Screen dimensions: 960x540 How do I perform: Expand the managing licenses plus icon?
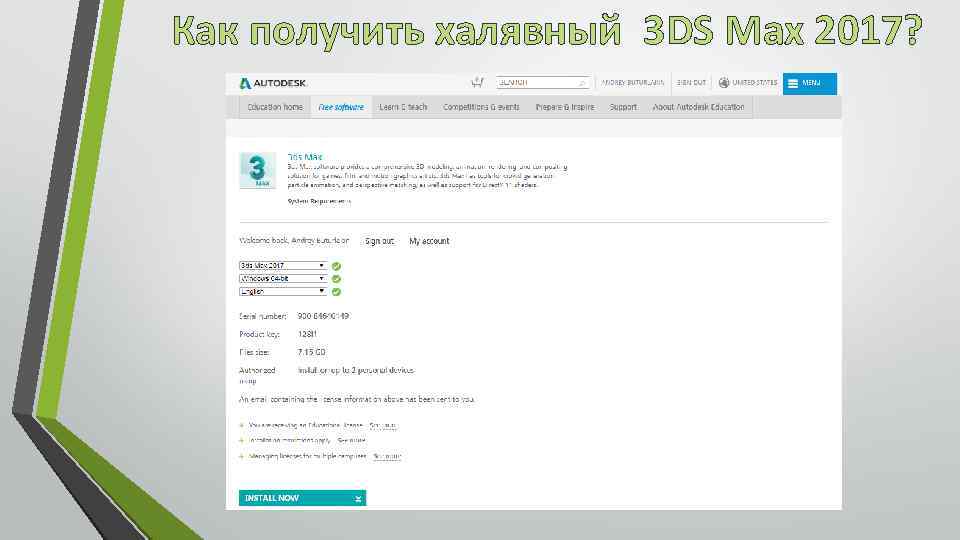pos(242,456)
